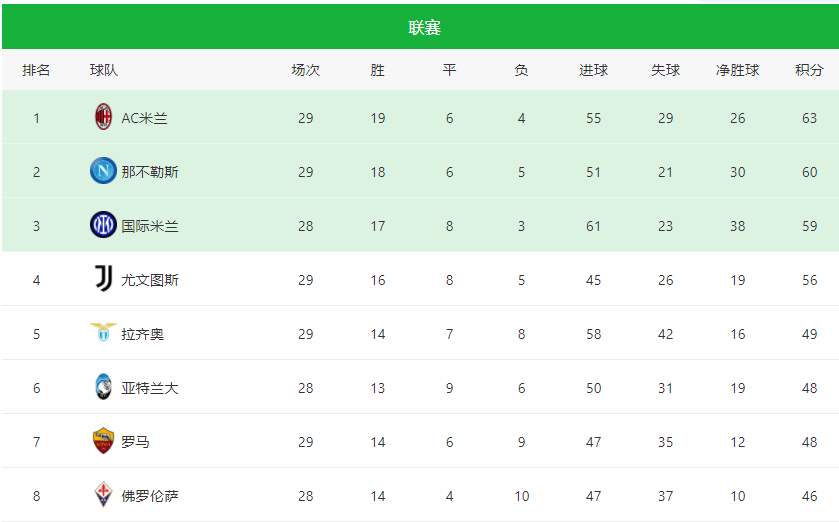Select the 联赛 tab header
This screenshot has height=522, width=839.
pos(424,27)
